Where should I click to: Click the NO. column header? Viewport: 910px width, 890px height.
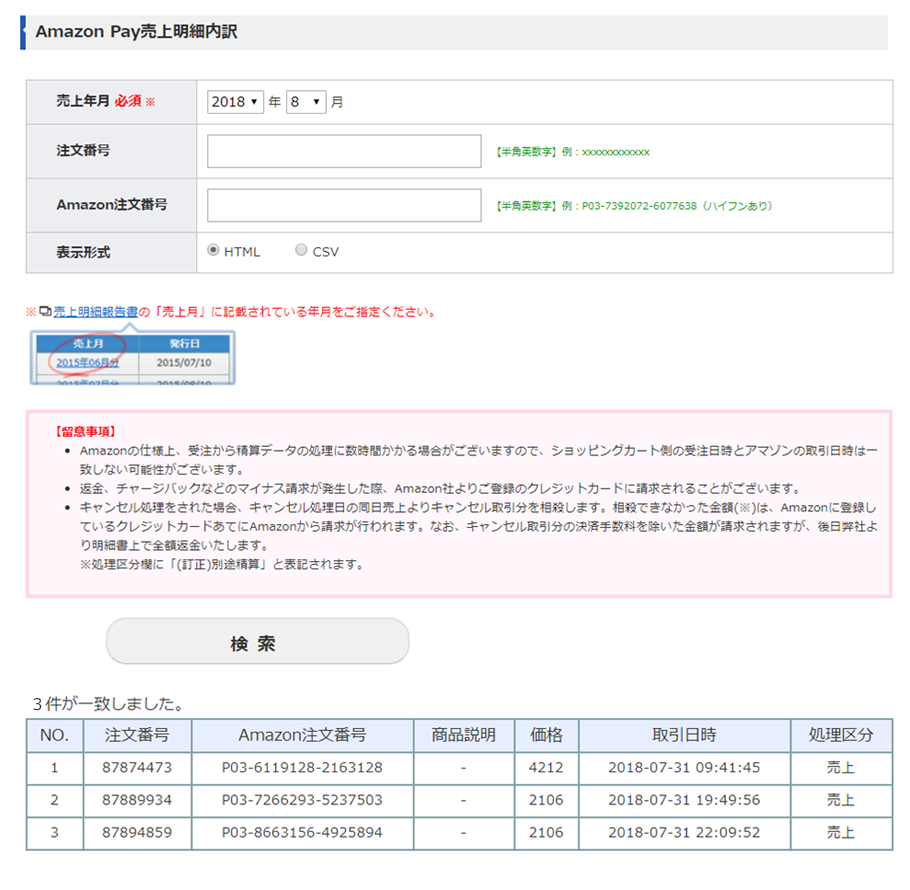(x=55, y=736)
